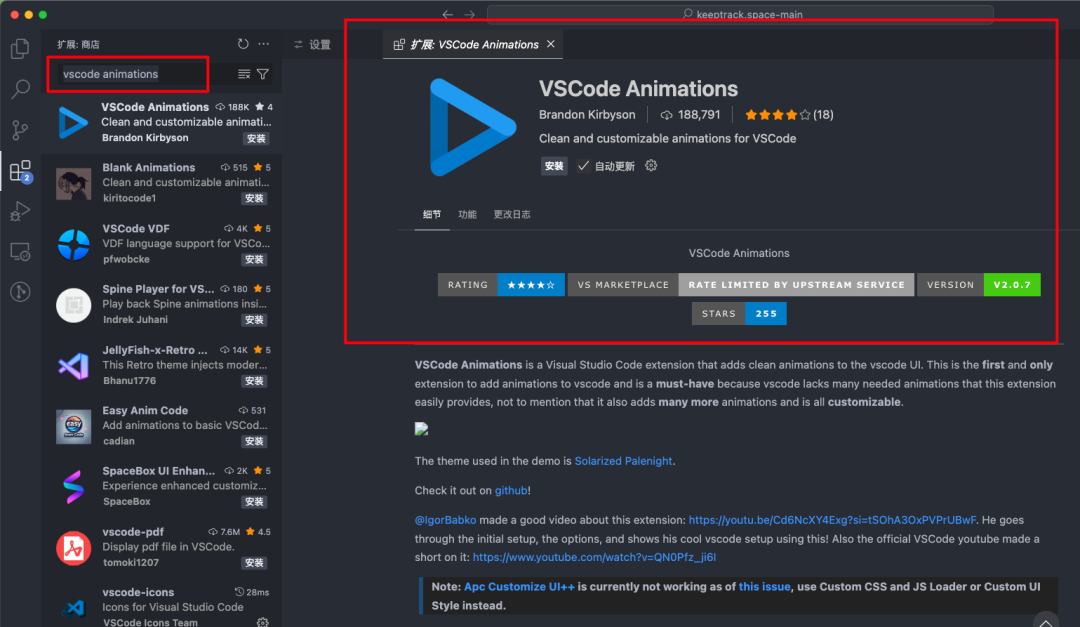Install the vscode-pdf extension
This screenshot has height=627, width=1080.
[254, 563]
